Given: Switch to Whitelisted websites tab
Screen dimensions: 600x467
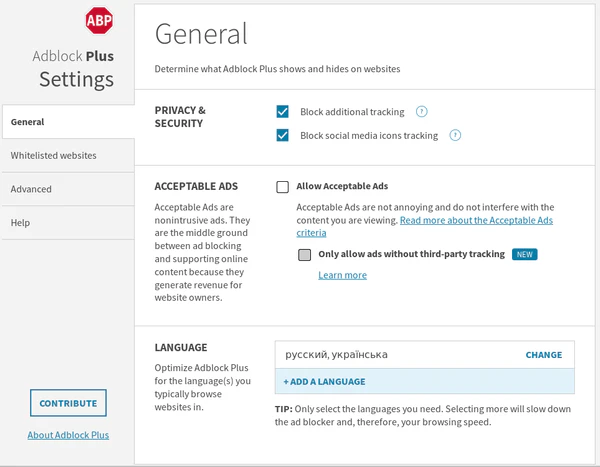Looking at the screenshot, I should pos(67,156).
